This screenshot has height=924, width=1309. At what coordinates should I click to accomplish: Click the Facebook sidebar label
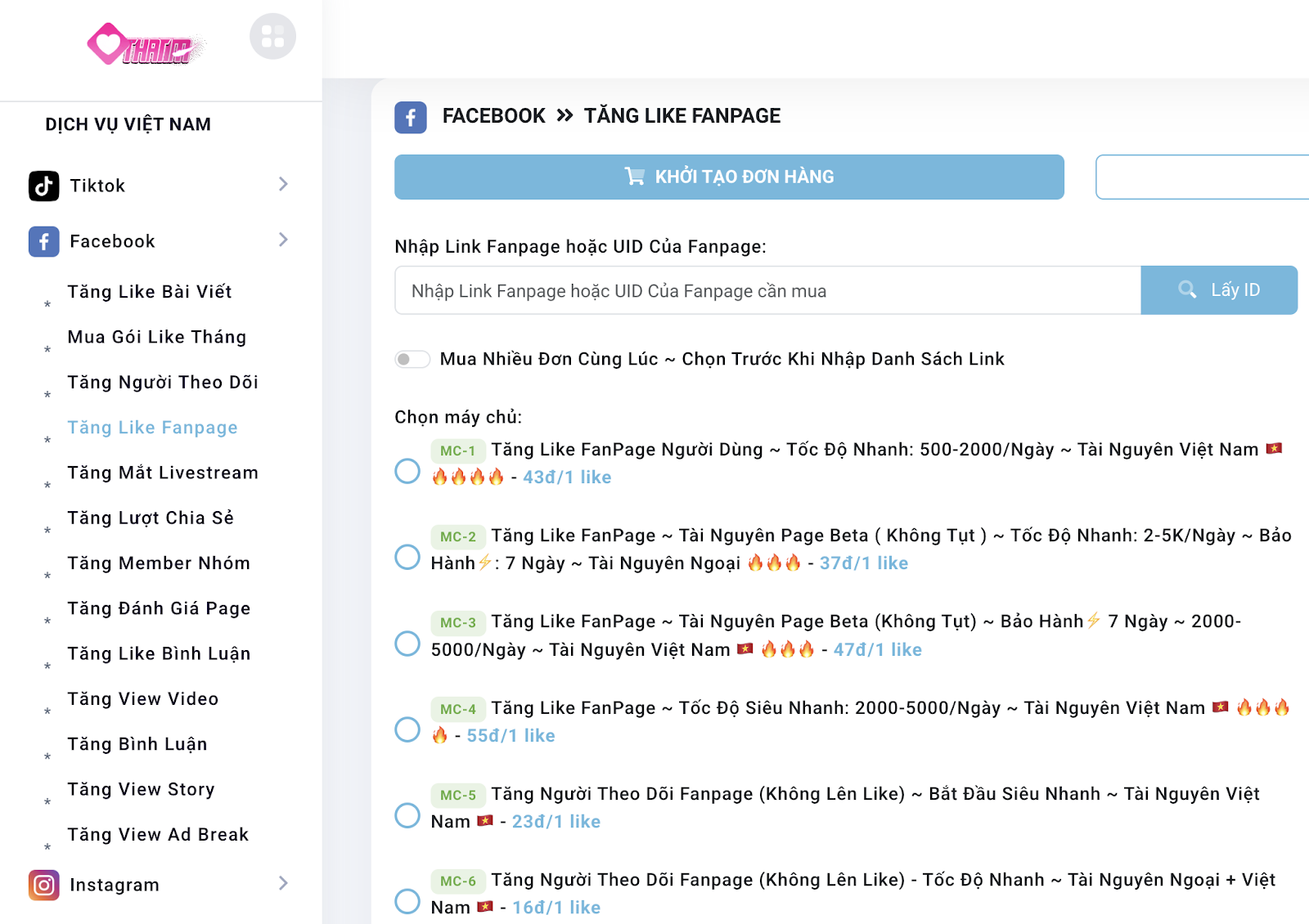(112, 241)
